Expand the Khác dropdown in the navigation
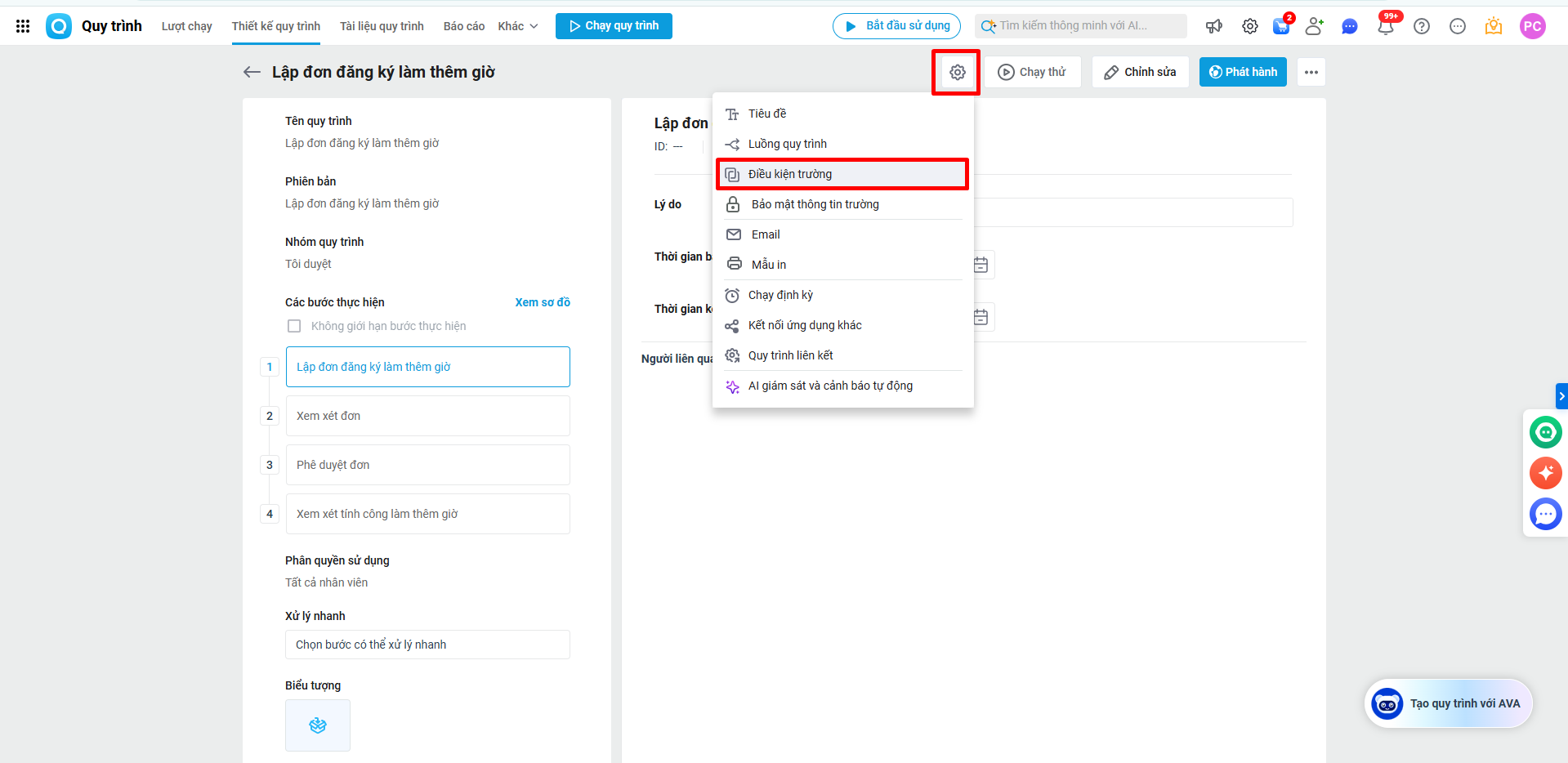This screenshot has height=763, width=1568. (x=518, y=26)
